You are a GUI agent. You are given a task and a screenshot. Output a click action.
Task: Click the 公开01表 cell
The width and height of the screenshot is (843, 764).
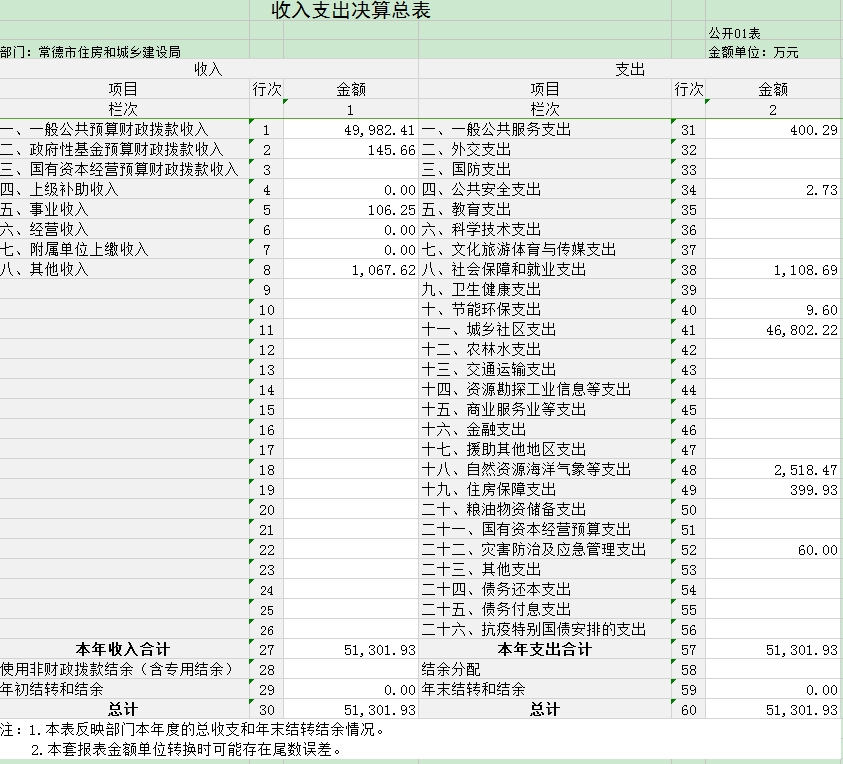(735, 32)
